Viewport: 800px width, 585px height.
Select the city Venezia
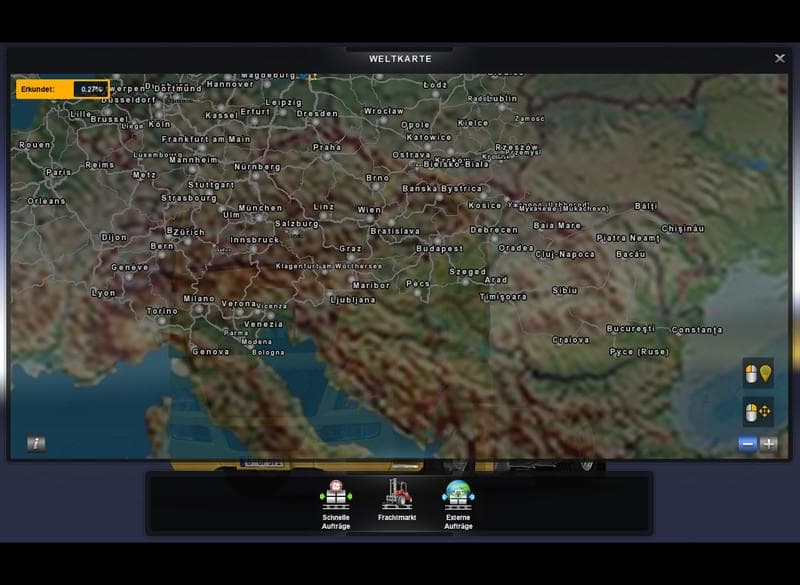click(x=263, y=324)
